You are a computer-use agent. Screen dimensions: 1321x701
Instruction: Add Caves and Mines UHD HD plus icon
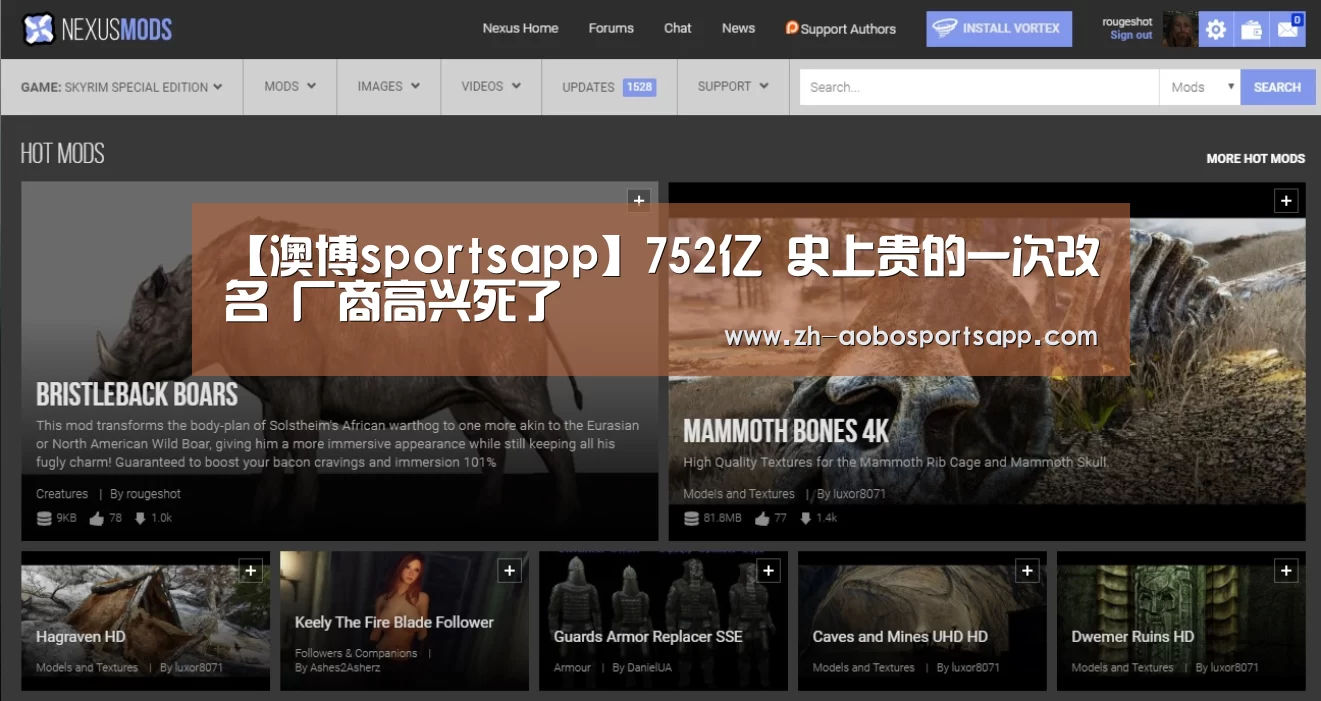tap(1027, 571)
